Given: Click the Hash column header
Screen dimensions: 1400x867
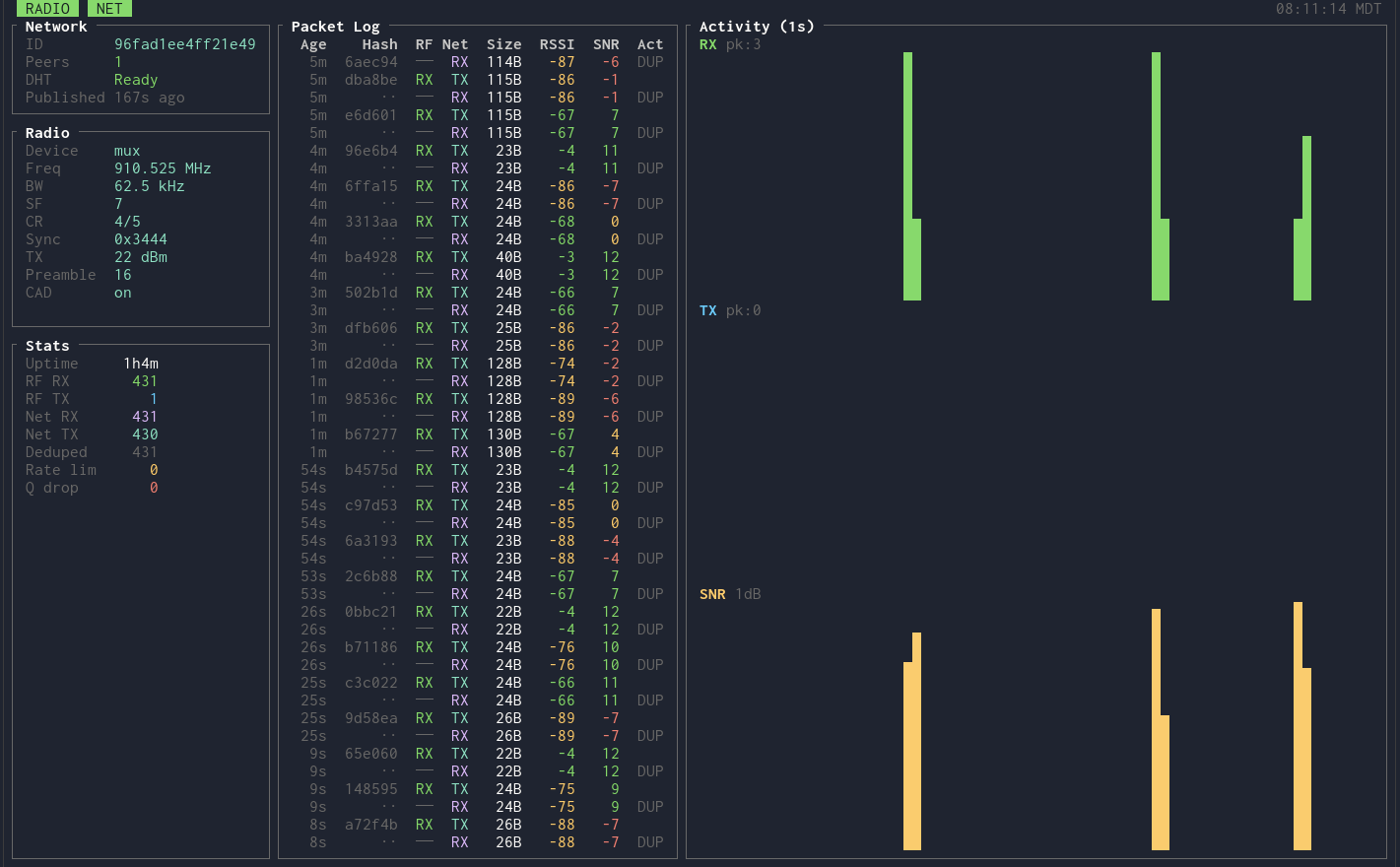Looking at the screenshot, I should (380, 44).
